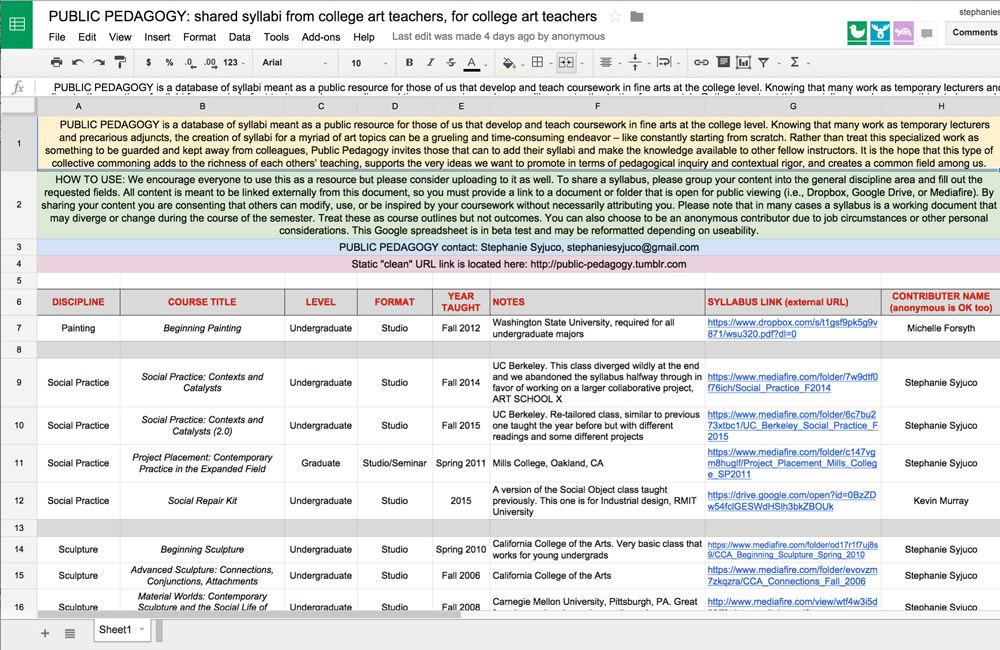Click the Filter icon
The height and width of the screenshot is (650, 1000).
763,62
